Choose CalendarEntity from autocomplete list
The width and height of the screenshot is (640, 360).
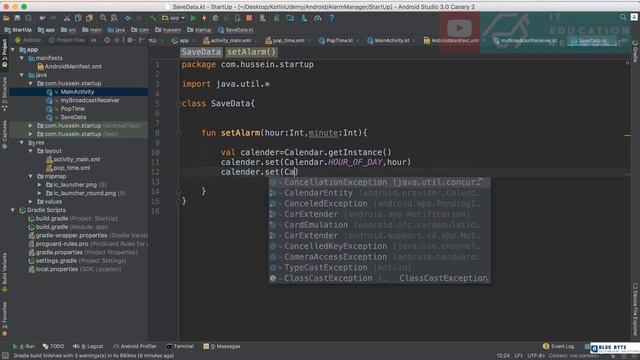[379, 193]
